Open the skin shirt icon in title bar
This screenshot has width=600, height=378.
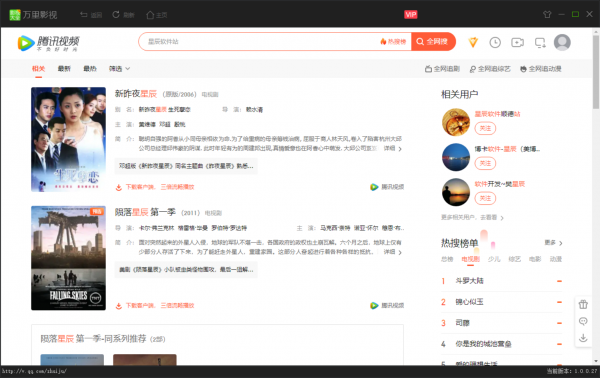tap(547, 14)
